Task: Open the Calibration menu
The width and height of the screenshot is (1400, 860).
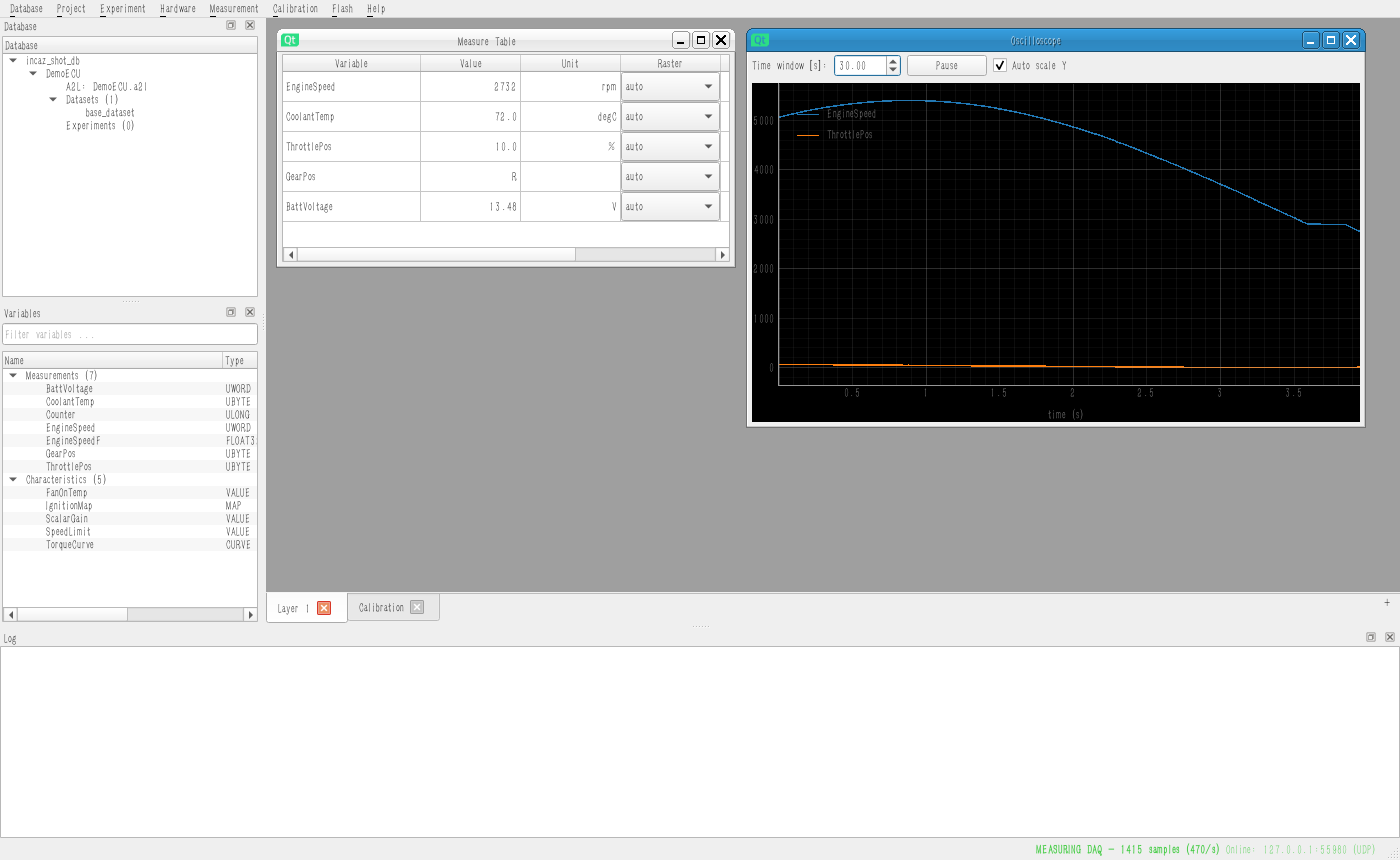Action: (295, 8)
